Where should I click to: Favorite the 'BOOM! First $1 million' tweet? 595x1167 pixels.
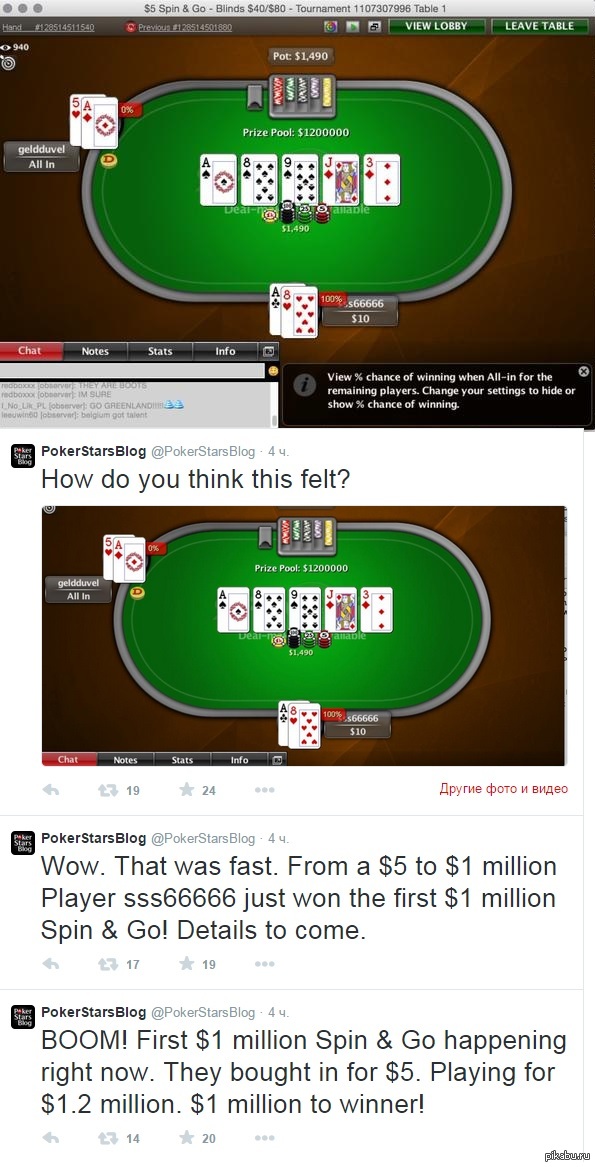point(187,1138)
